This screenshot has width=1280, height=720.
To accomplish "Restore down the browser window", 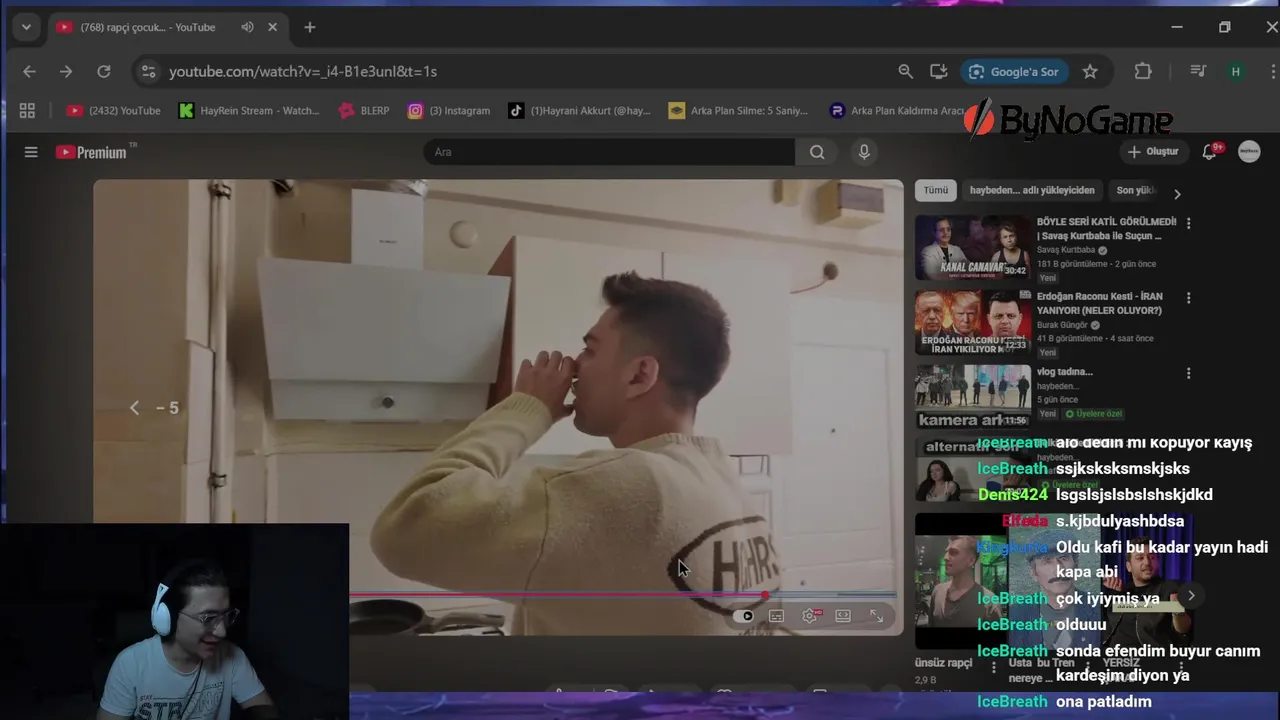I will click(x=1224, y=27).
